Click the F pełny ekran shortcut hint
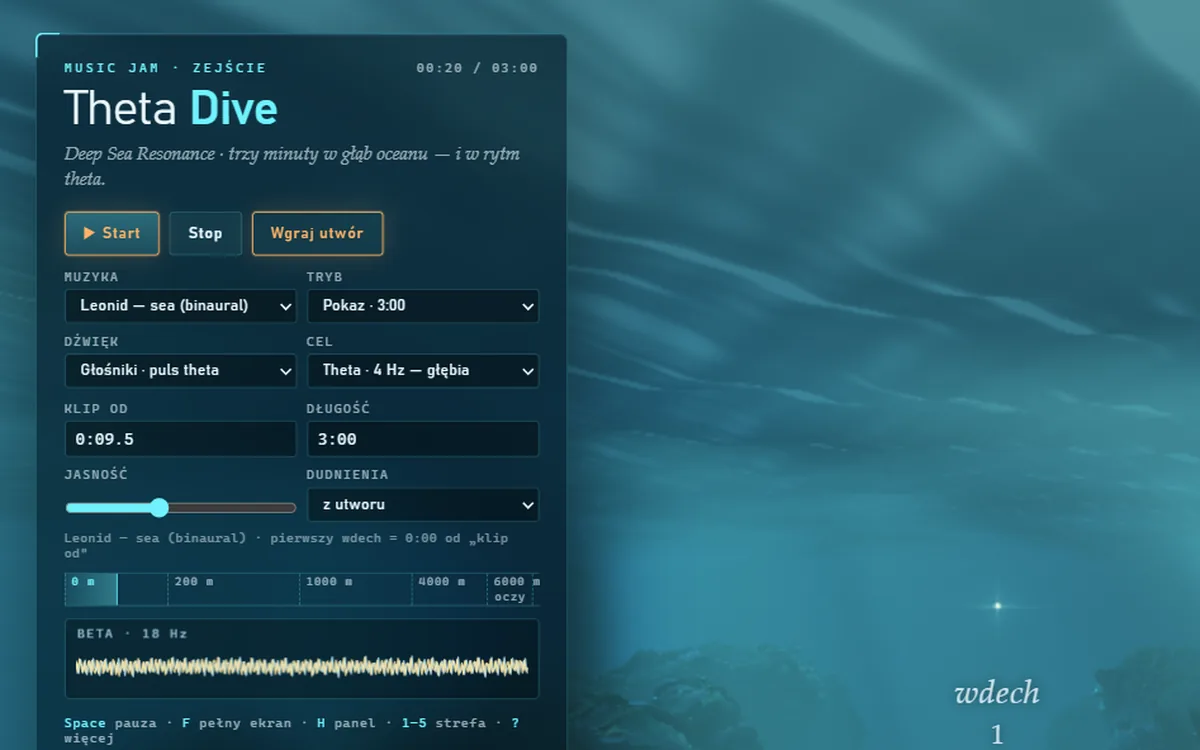Image resolution: width=1200 pixels, height=750 pixels. pyautogui.click(x=237, y=722)
